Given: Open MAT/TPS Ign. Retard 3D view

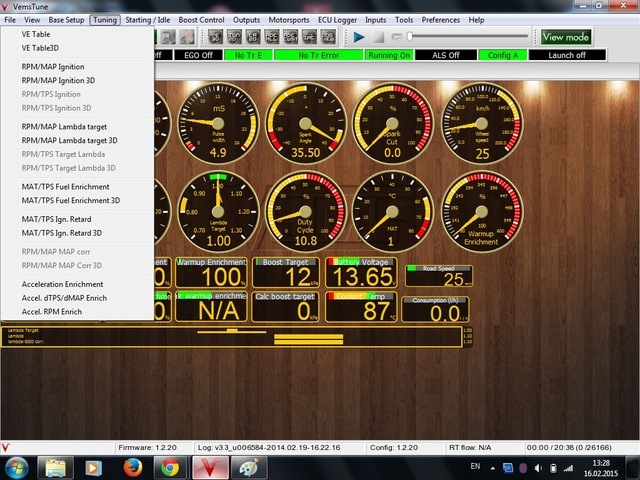Looking at the screenshot, I should (x=78, y=233).
